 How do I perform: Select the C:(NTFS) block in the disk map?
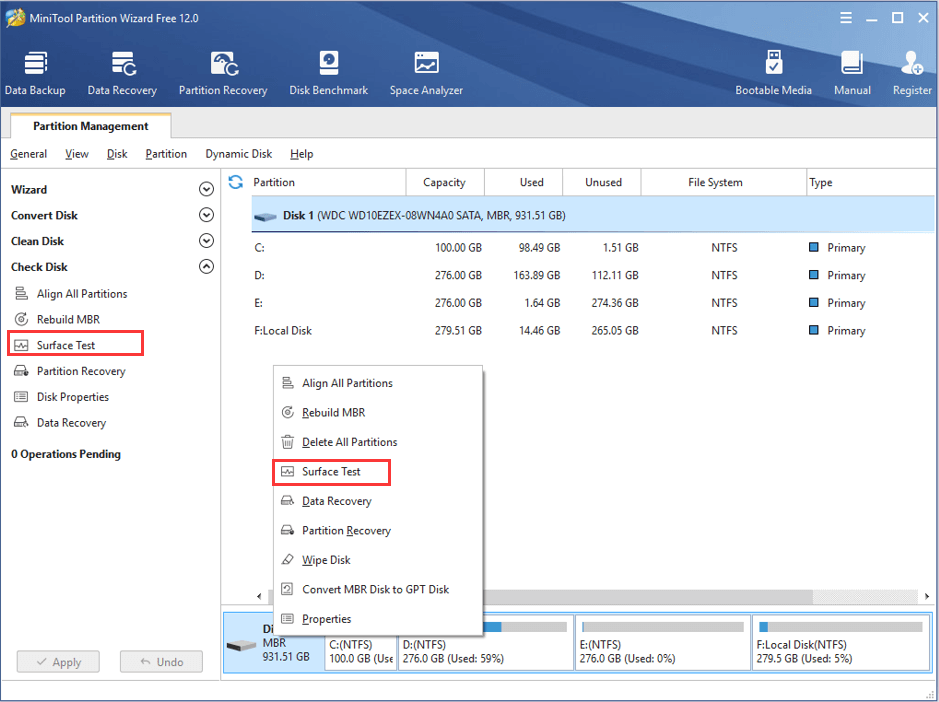tap(361, 653)
